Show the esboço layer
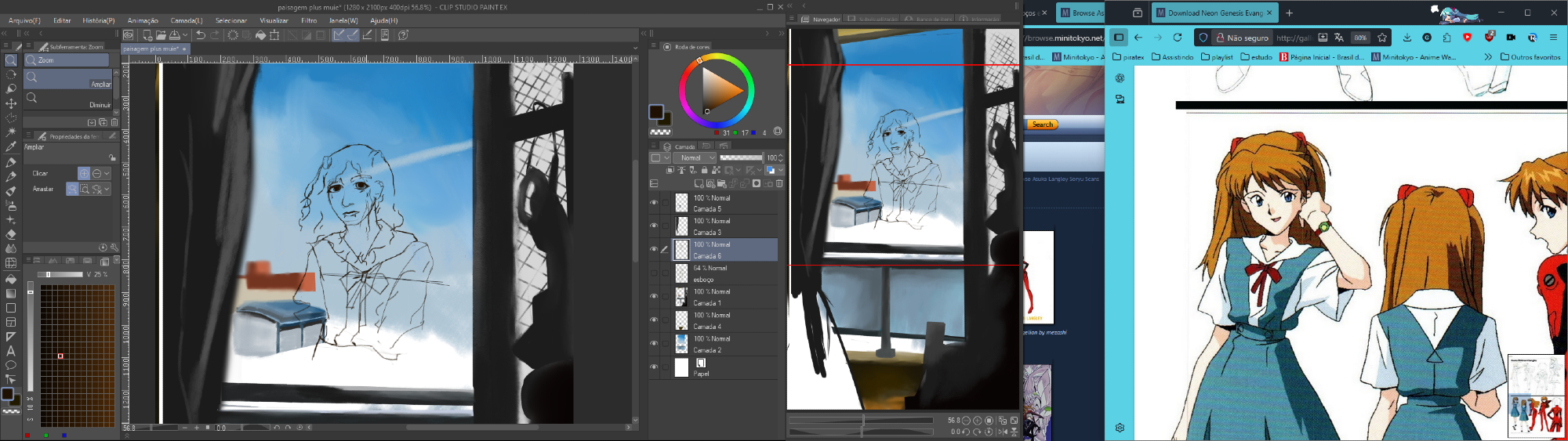The width and height of the screenshot is (1568, 441). pos(654,273)
